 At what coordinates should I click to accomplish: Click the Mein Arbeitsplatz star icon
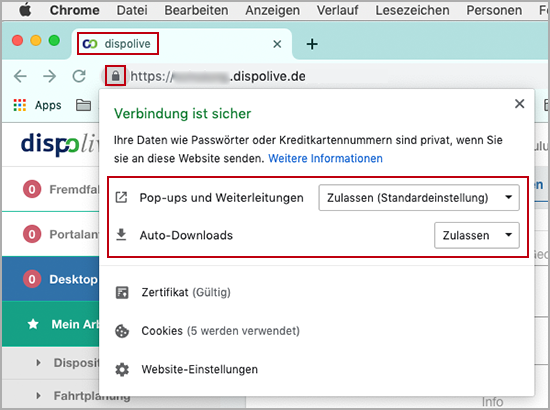tap(33, 324)
